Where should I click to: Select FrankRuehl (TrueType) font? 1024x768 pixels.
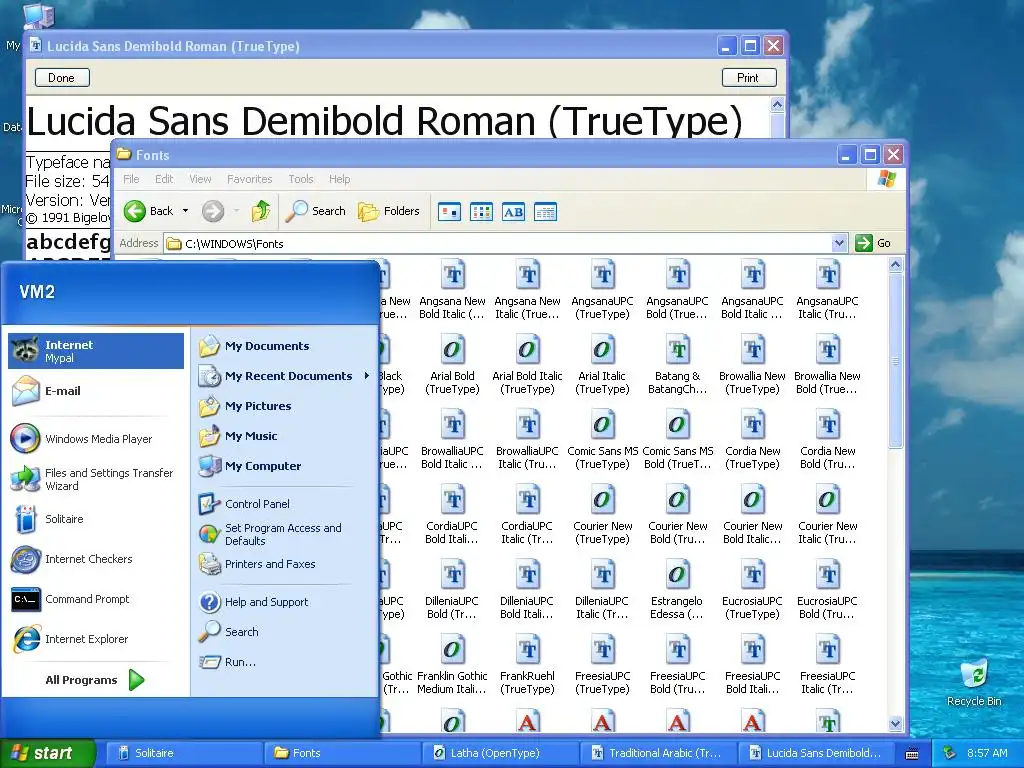click(527, 666)
